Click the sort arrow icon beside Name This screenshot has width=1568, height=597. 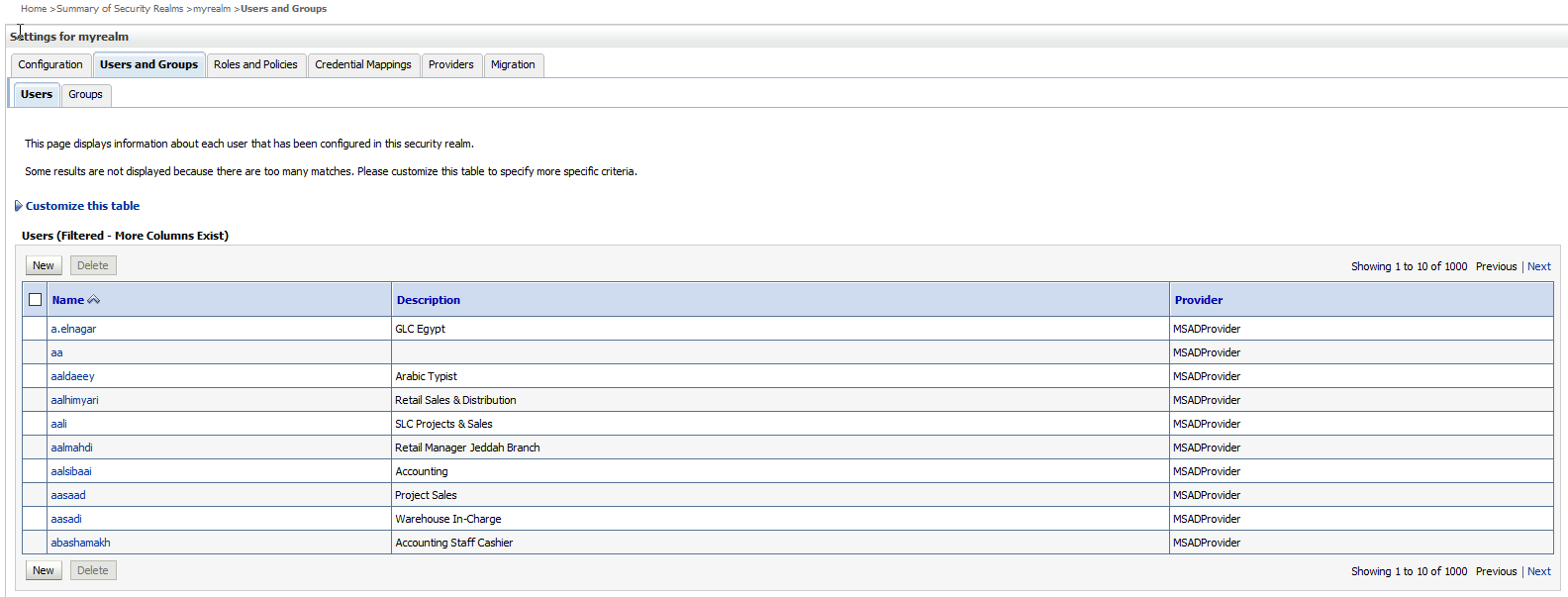tap(94, 300)
